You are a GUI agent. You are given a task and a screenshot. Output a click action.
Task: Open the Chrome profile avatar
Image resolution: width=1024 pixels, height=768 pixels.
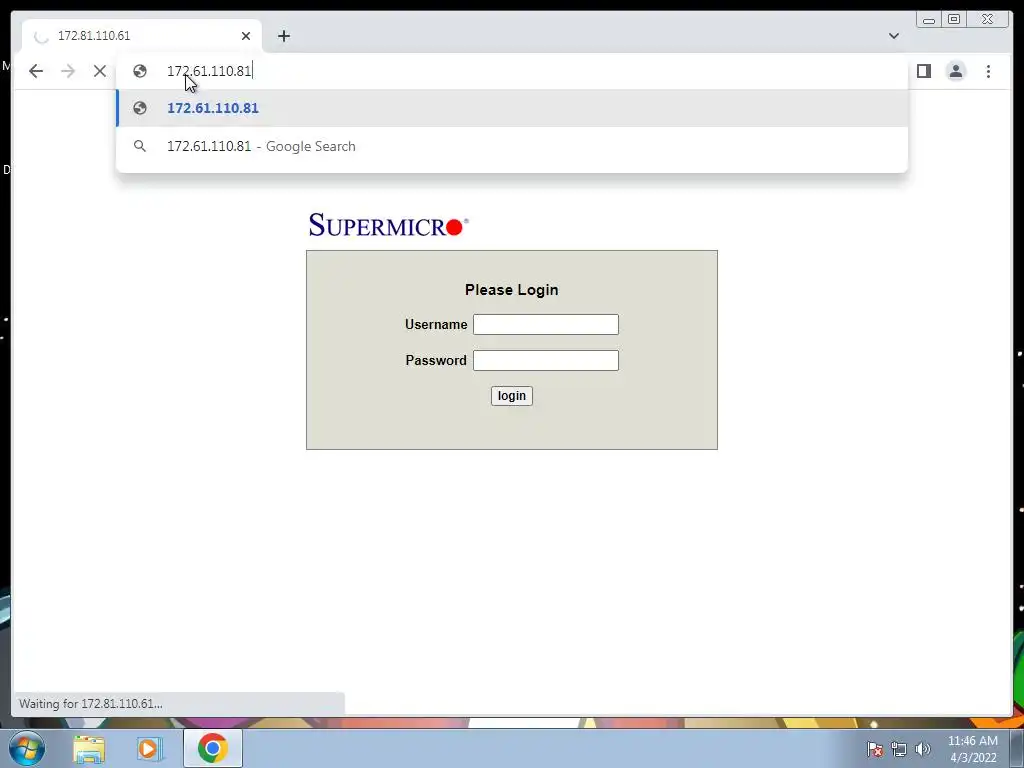[955, 71]
